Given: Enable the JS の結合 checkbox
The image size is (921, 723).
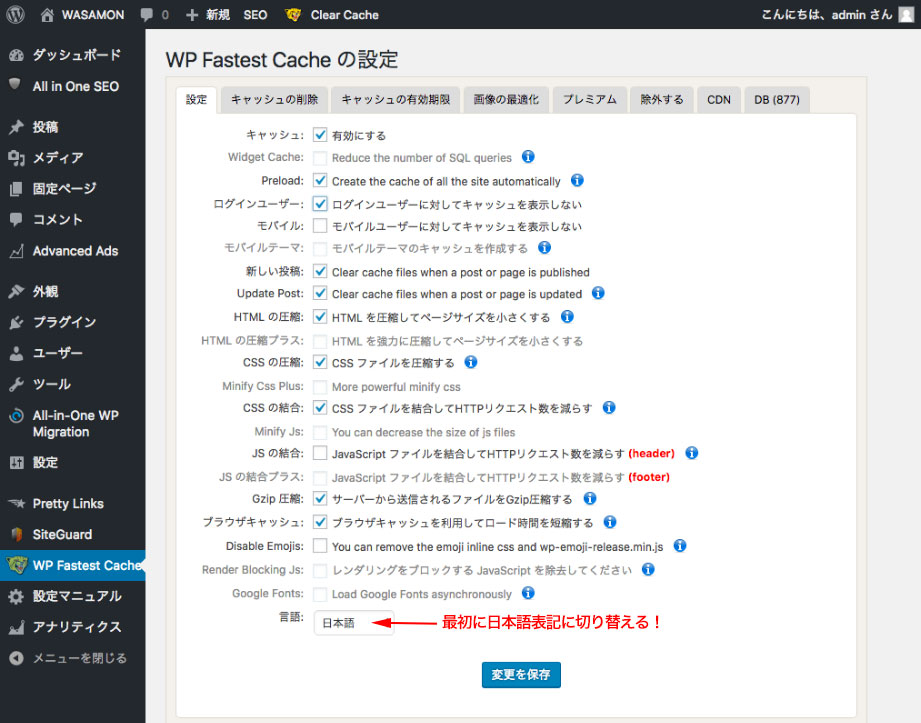Looking at the screenshot, I should tap(320, 453).
